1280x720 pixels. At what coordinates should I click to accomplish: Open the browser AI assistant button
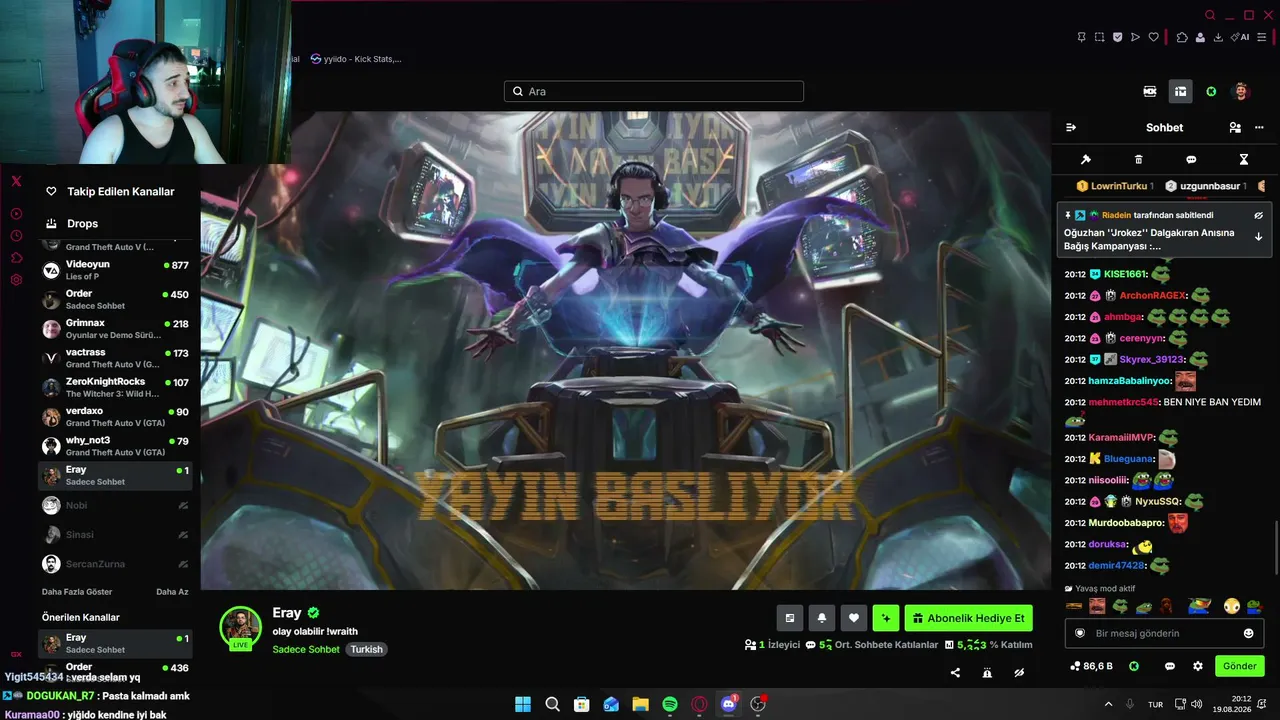point(1240,37)
